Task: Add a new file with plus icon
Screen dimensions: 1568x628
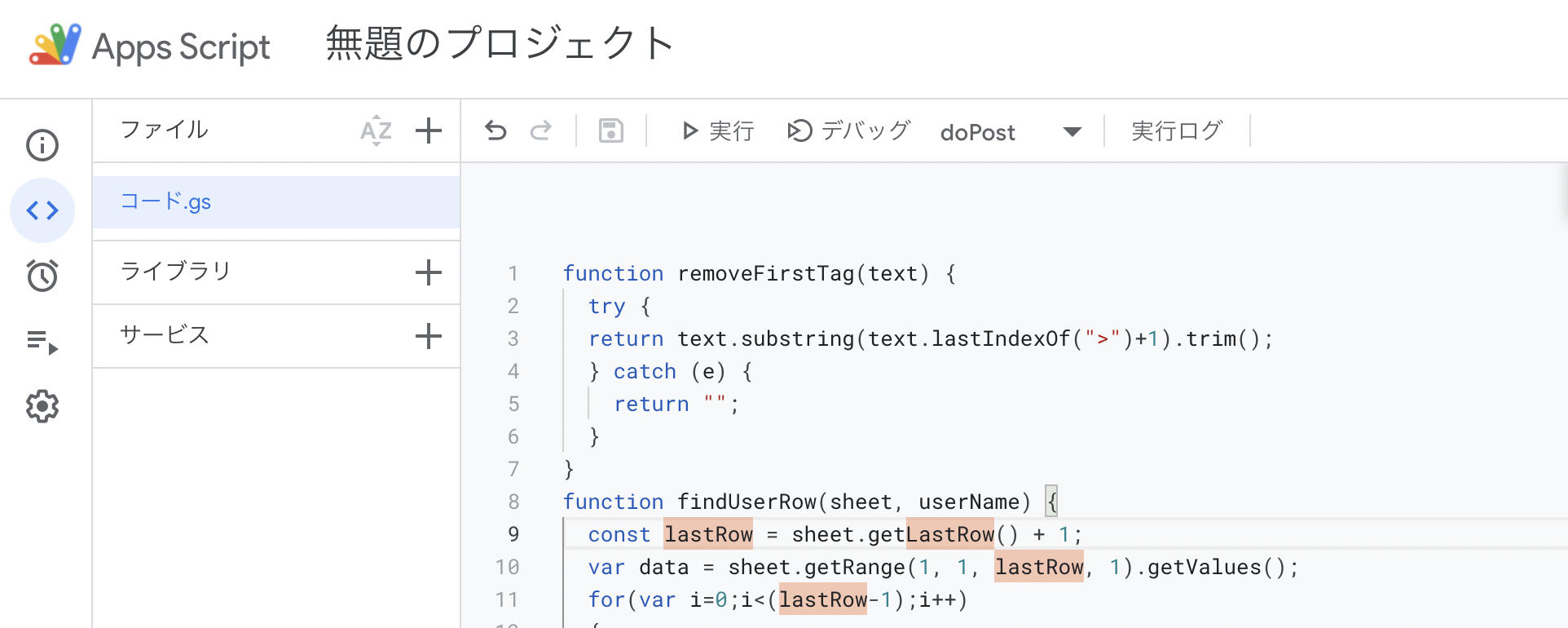Action: [x=429, y=130]
